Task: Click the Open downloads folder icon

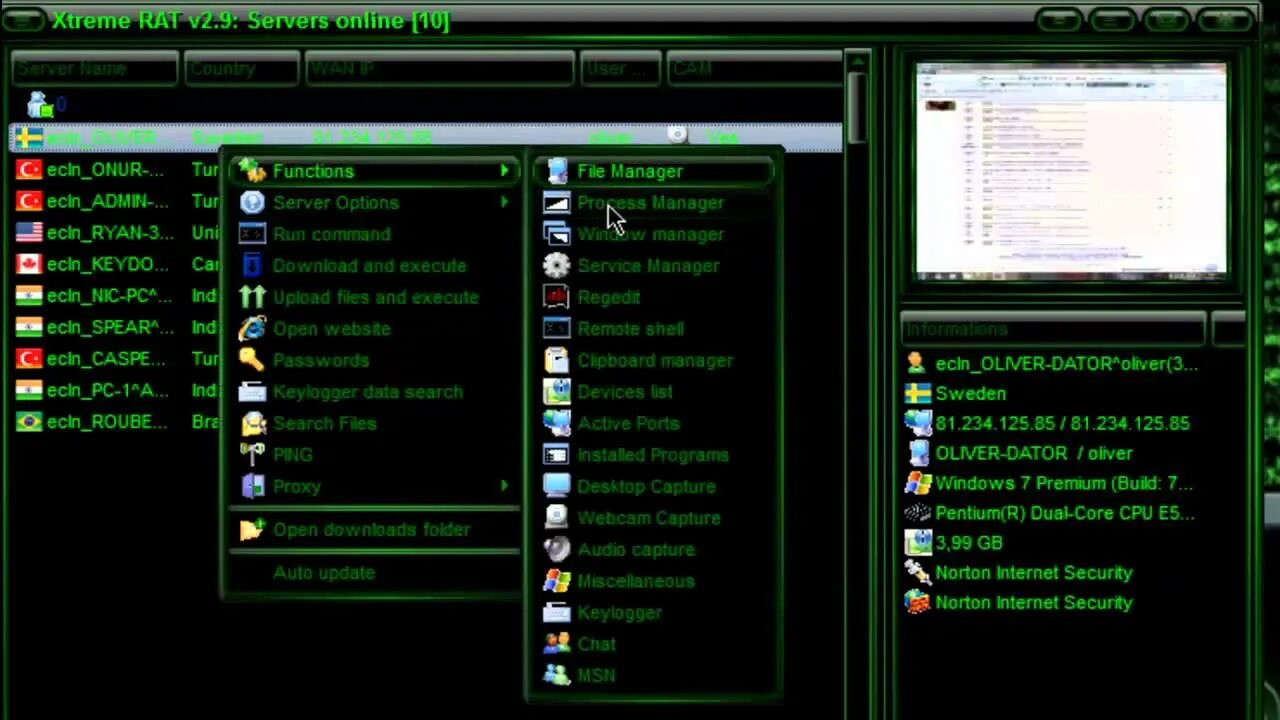Action: (x=252, y=529)
